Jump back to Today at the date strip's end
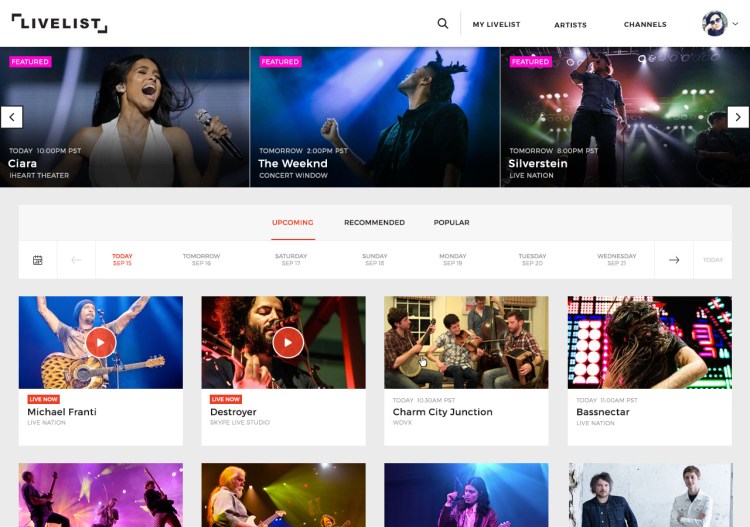750x527 pixels. 713,260
